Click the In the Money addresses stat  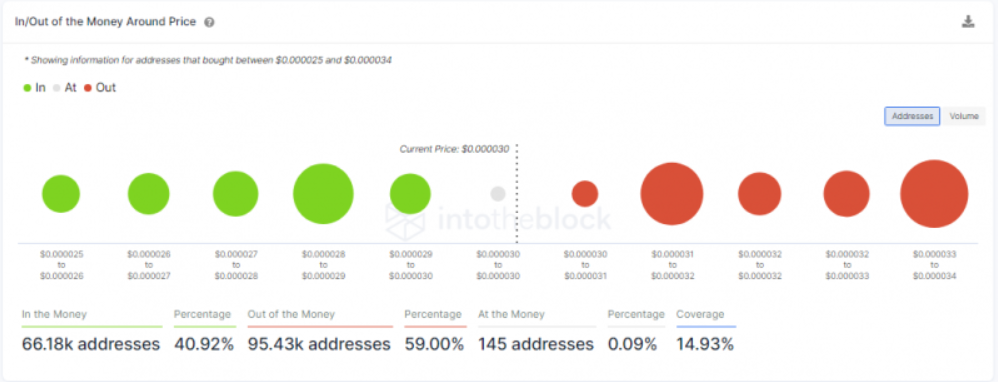(90, 344)
